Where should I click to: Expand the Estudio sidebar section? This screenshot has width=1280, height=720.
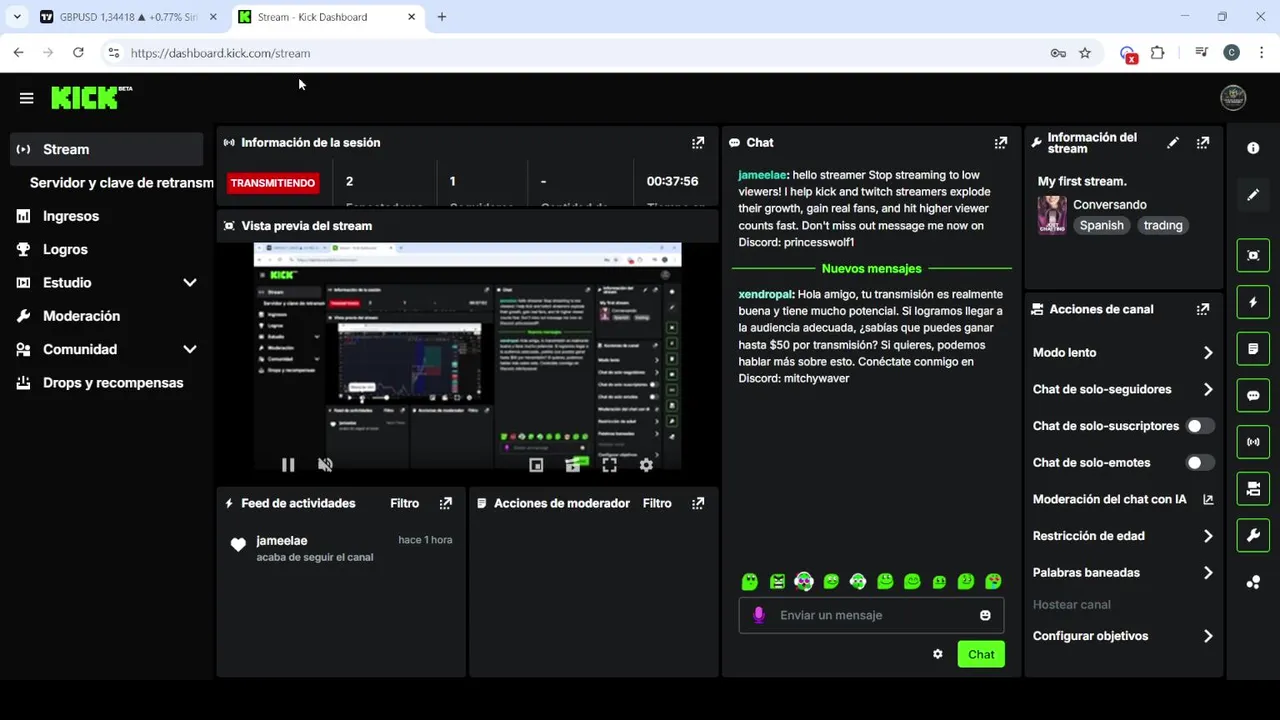pos(190,283)
